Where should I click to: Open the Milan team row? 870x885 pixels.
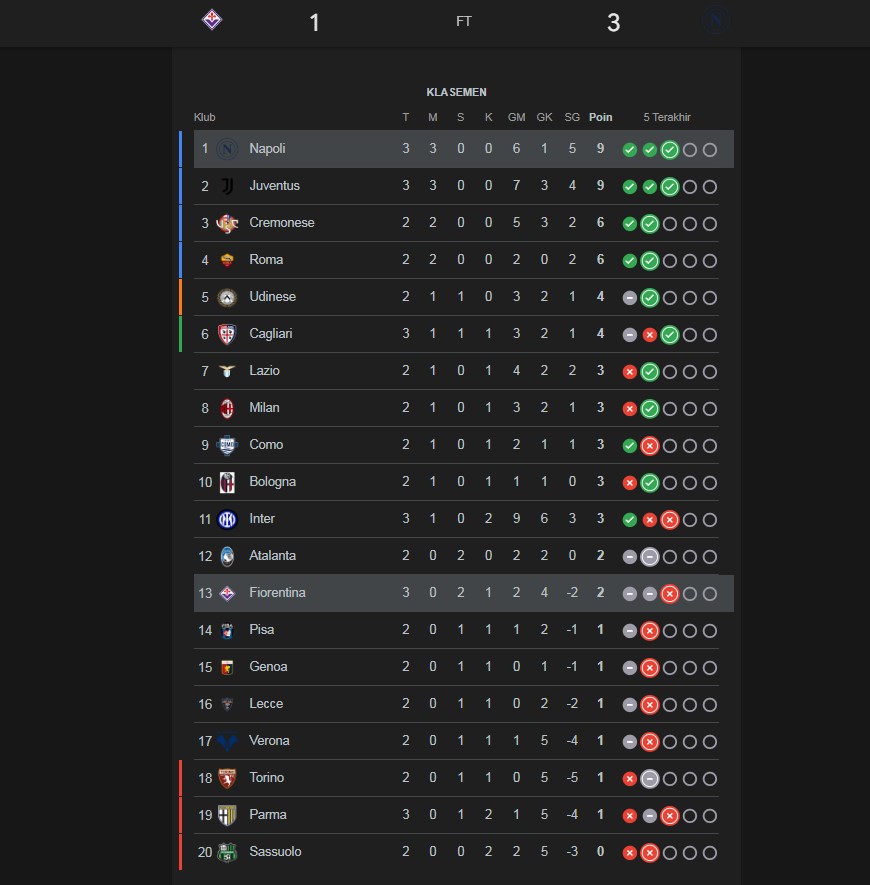pos(456,408)
